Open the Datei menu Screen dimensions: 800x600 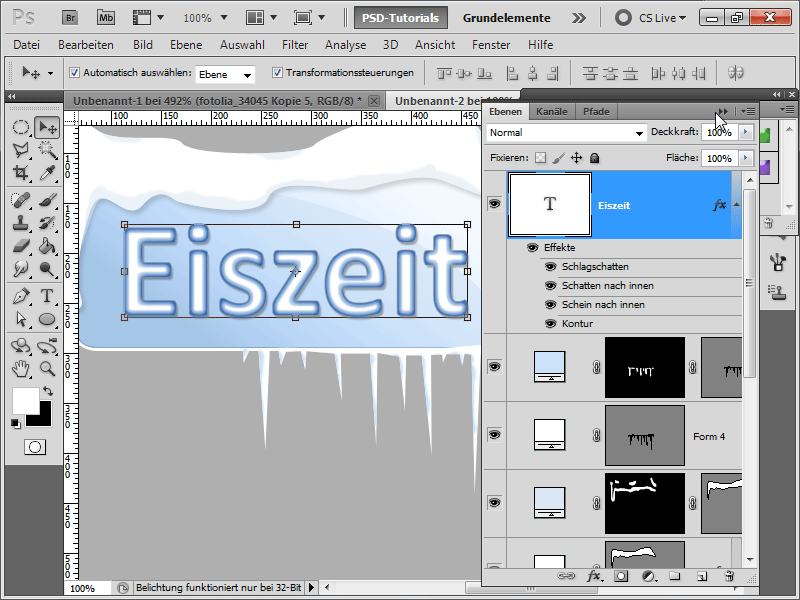click(x=27, y=45)
